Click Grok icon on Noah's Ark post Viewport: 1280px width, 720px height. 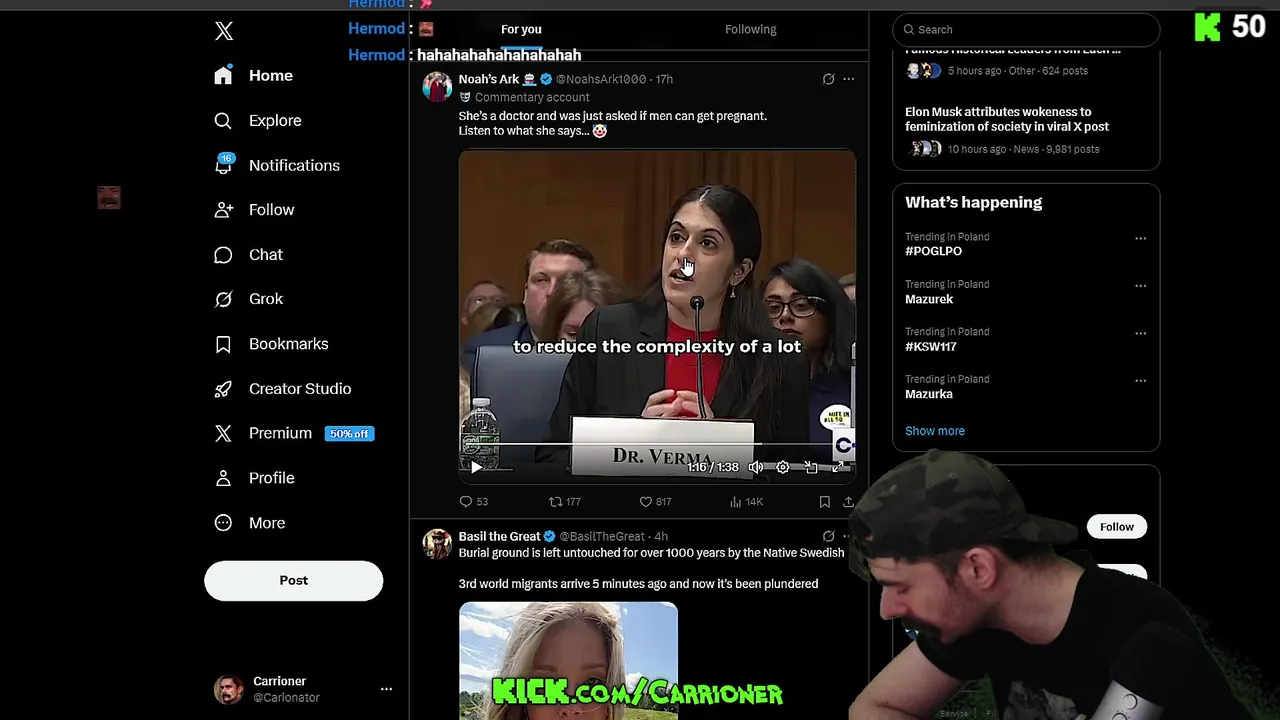coord(828,79)
